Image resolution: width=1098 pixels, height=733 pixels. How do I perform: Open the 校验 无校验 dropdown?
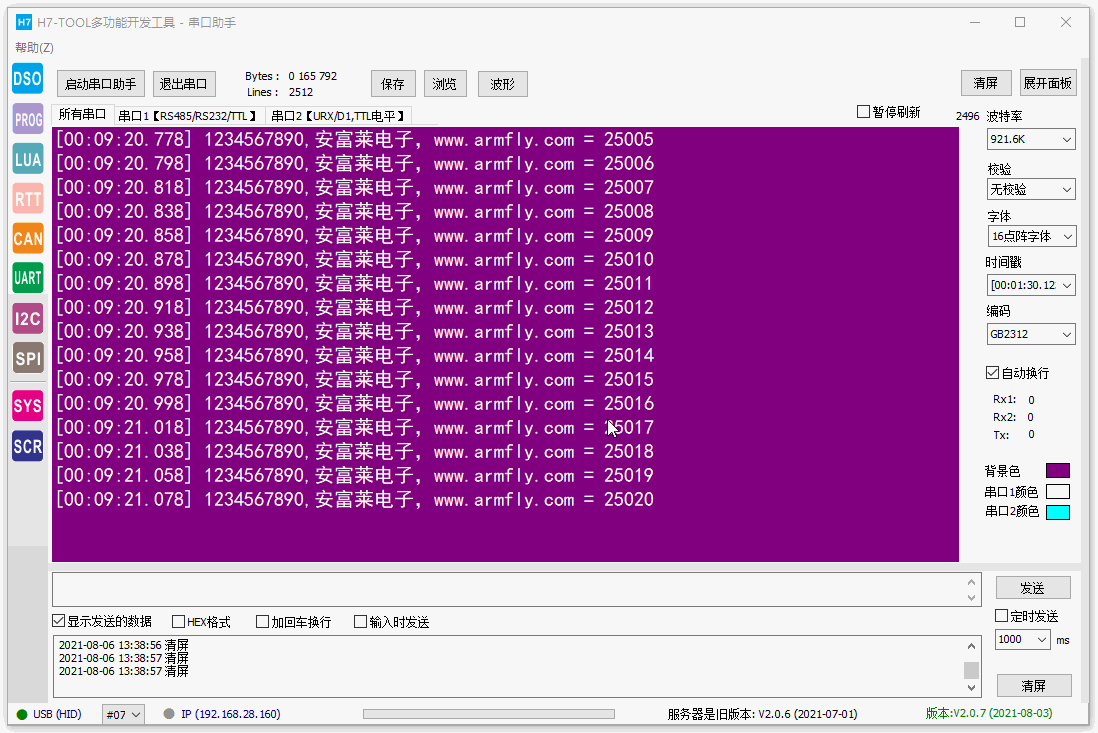1031,190
